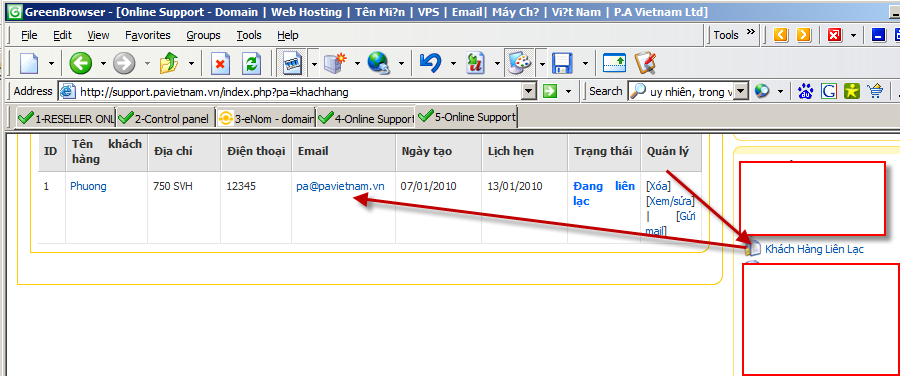Click the [Xóa] delete link
The height and width of the screenshot is (376, 900).
click(658, 186)
